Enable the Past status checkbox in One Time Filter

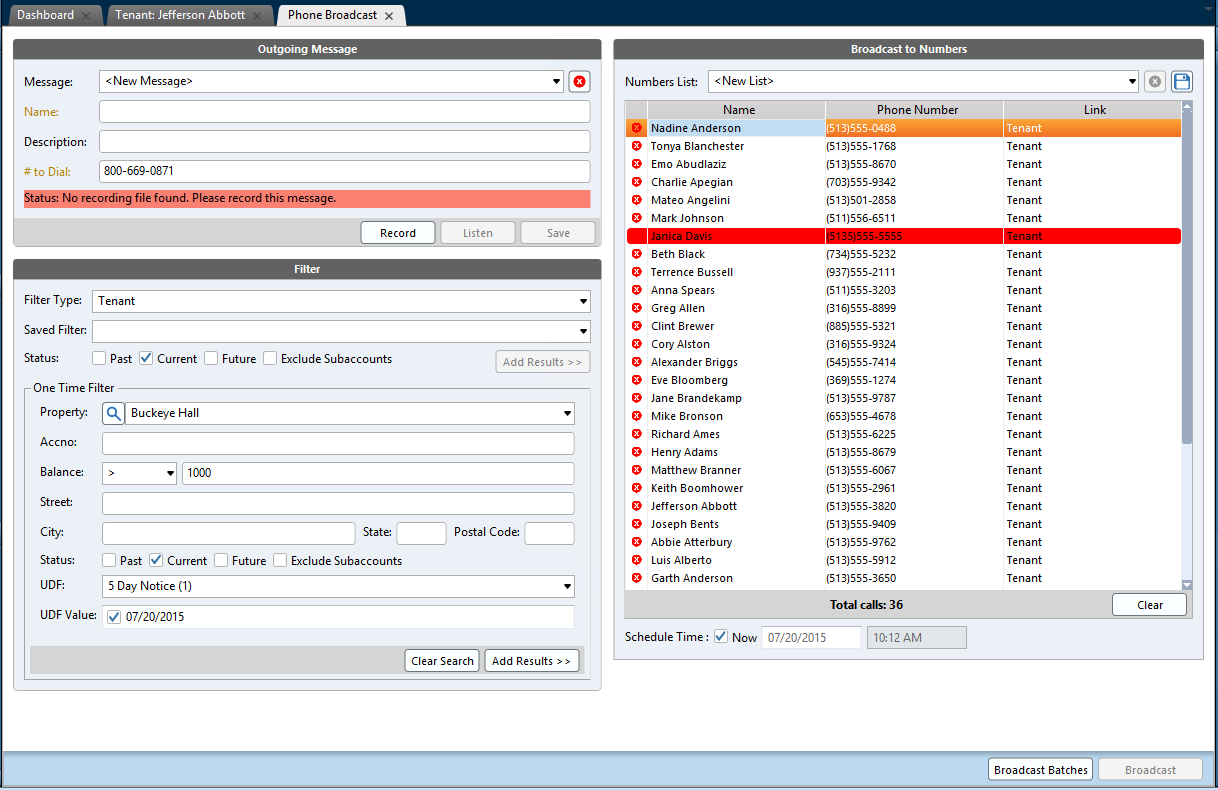click(x=109, y=561)
